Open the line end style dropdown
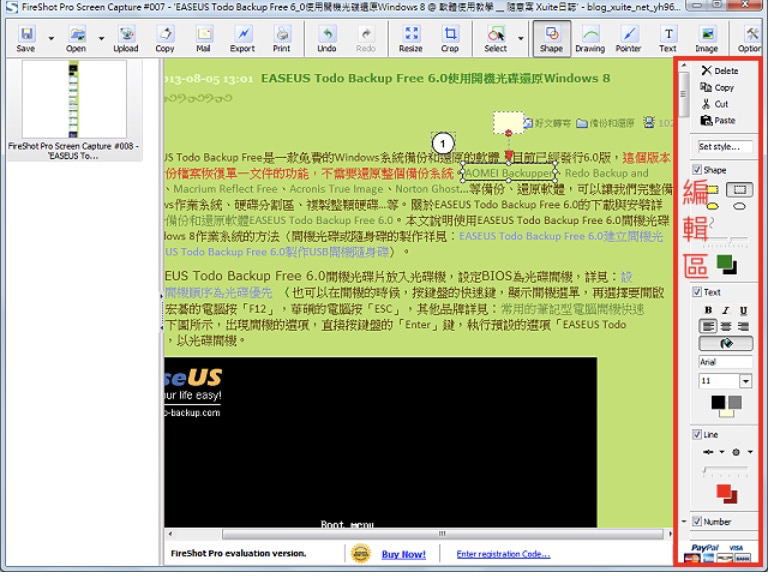The width and height of the screenshot is (770, 576). pyautogui.click(x=750, y=452)
